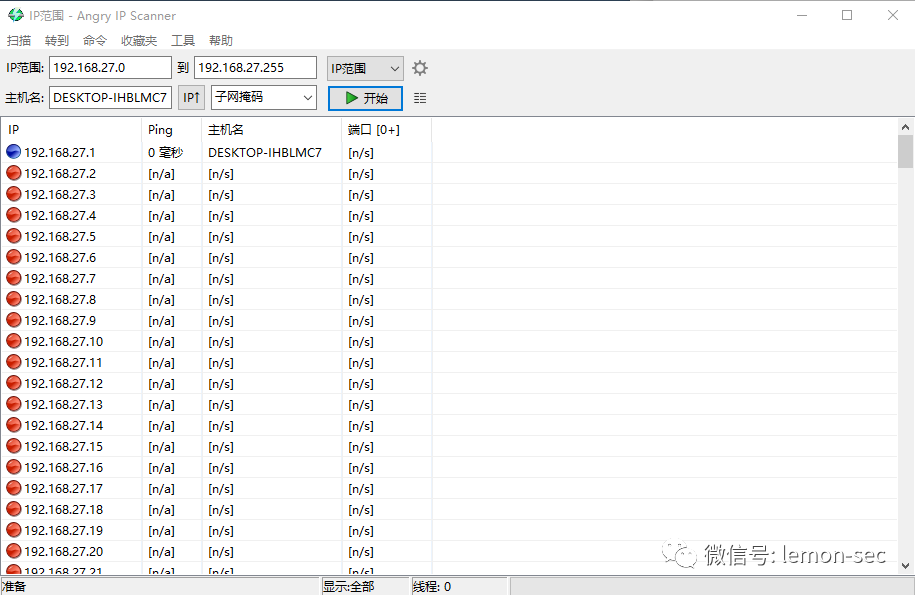Viewport: 915px width, 595px height.
Task: Click the red status icon for 192.168.27.13
Action: (x=13, y=404)
